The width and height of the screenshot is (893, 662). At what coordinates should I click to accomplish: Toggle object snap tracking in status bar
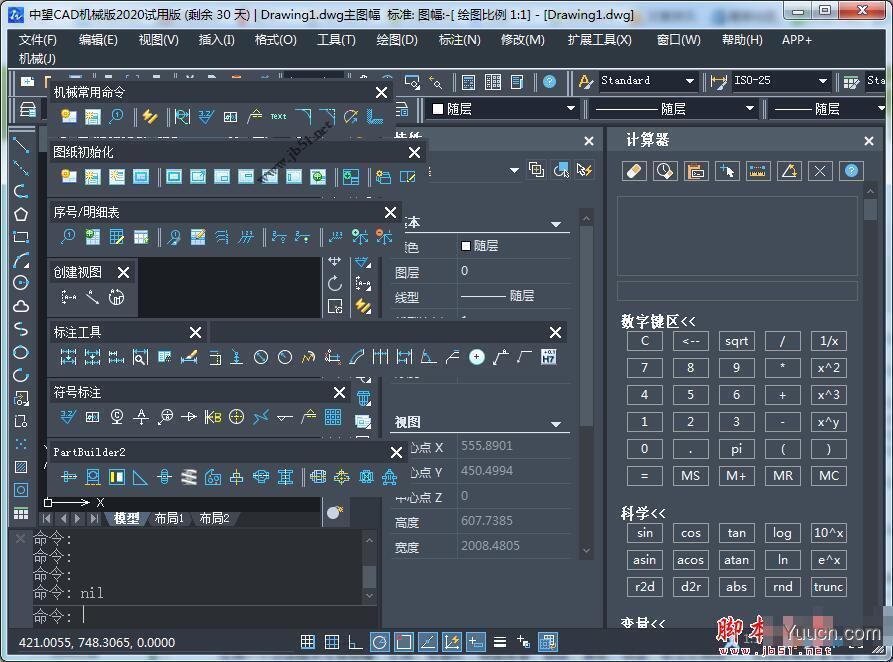coord(428,642)
